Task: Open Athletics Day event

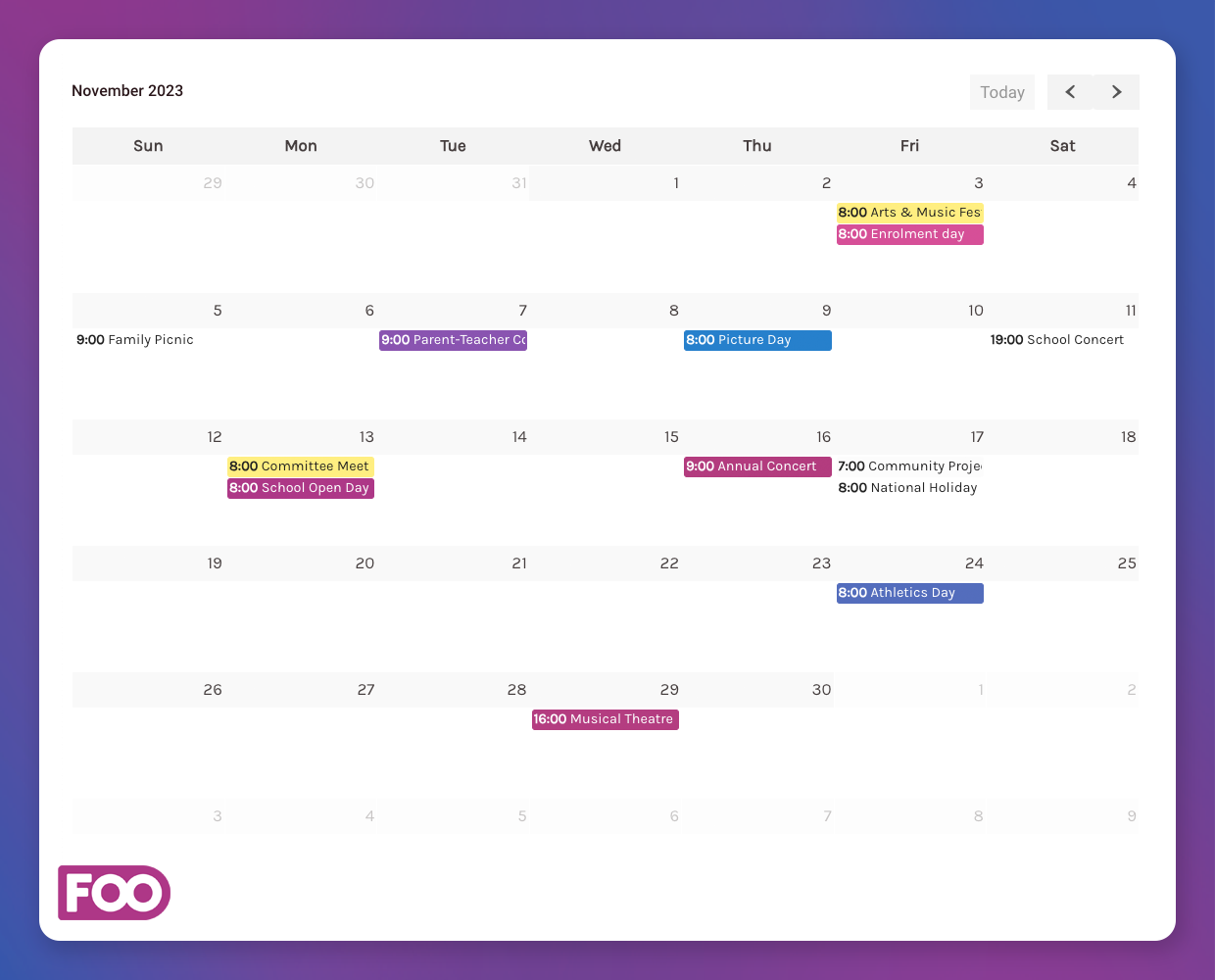Action: pyautogui.click(x=910, y=593)
